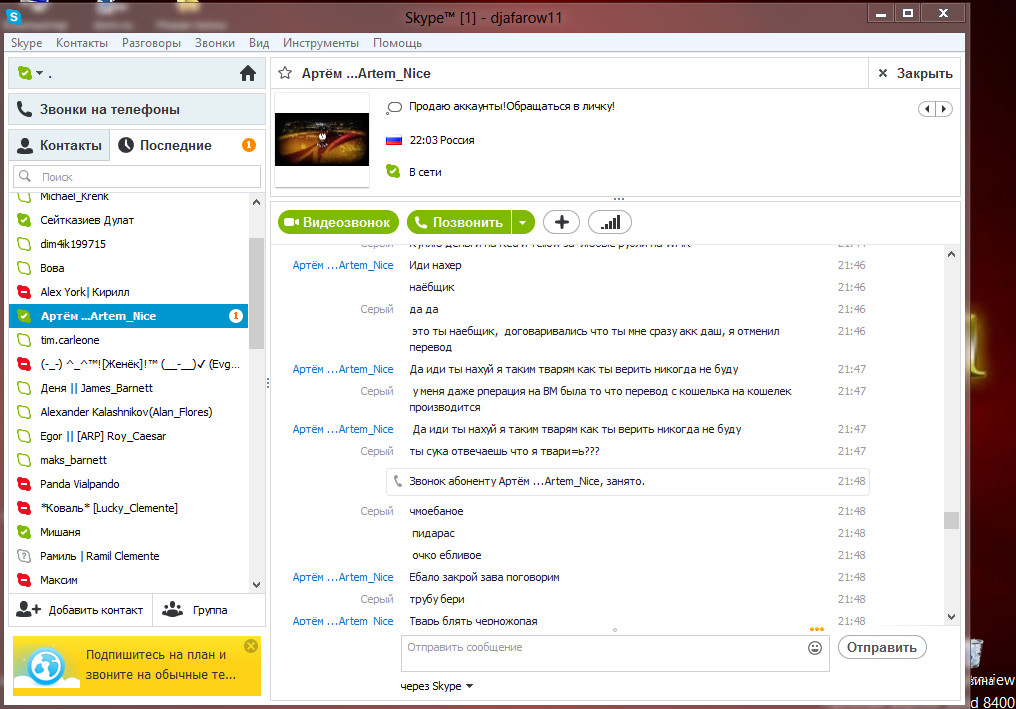Open Звонки на телефоны panel

coord(137,110)
